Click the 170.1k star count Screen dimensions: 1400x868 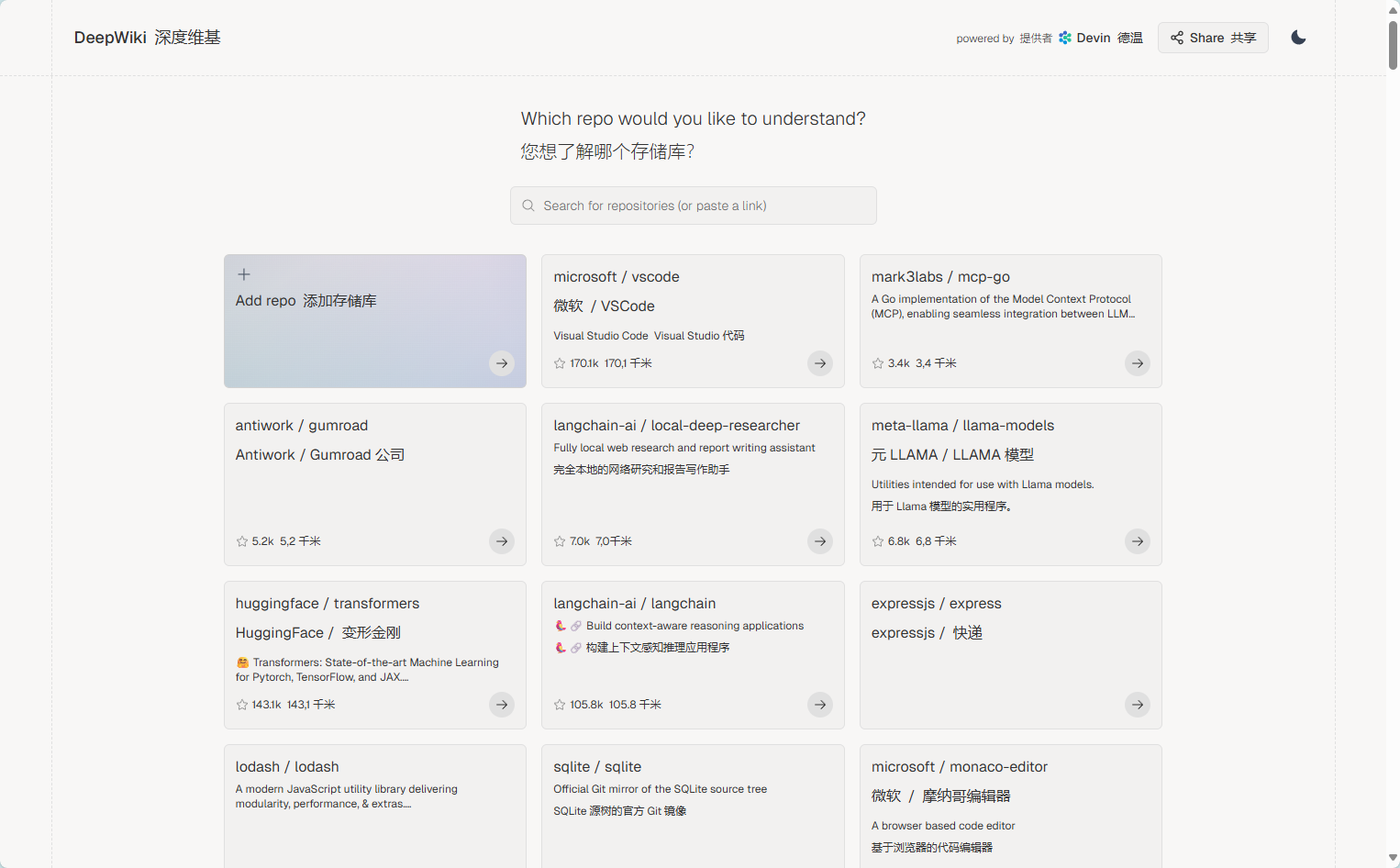[583, 363]
